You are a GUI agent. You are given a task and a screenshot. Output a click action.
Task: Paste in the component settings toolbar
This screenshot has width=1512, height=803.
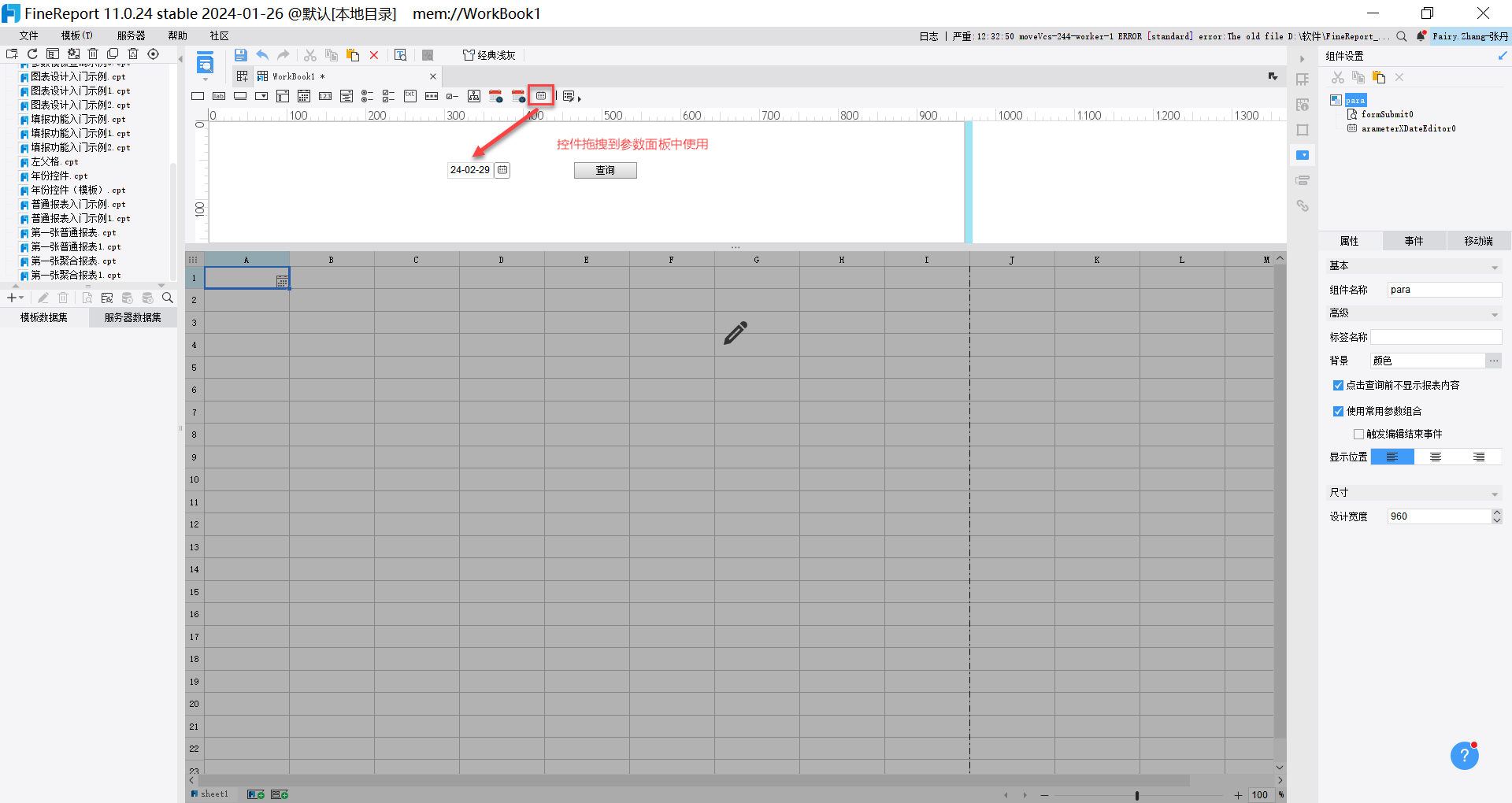pyautogui.click(x=1379, y=77)
